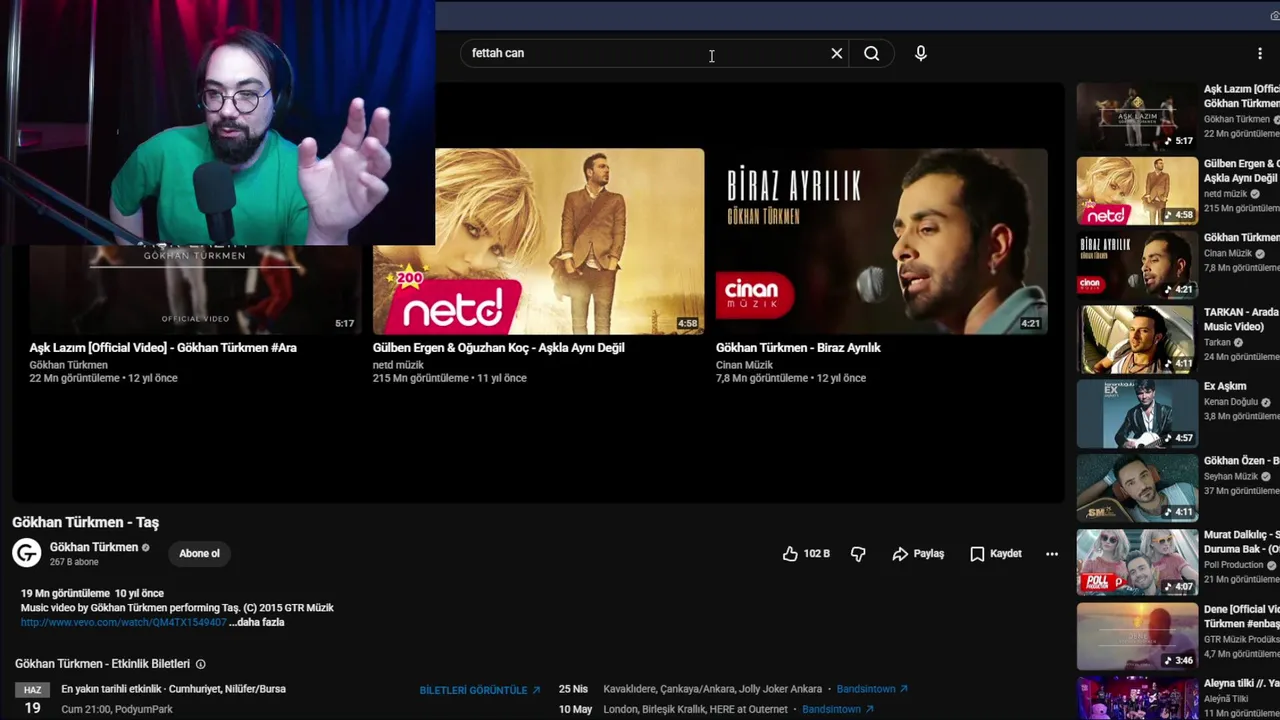1280x720 pixels.
Task: Like the video with thumbs-up icon
Action: coord(790,554)
